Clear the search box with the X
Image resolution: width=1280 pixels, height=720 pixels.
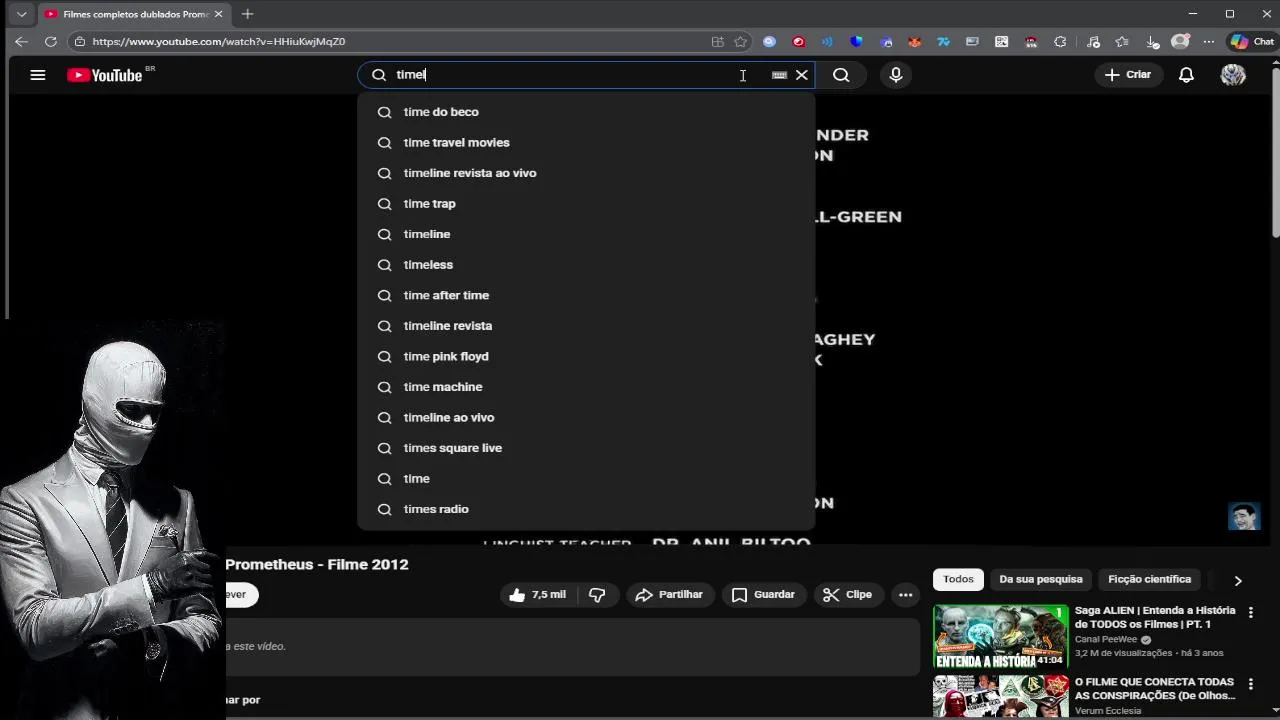click(x=802, y=75)
